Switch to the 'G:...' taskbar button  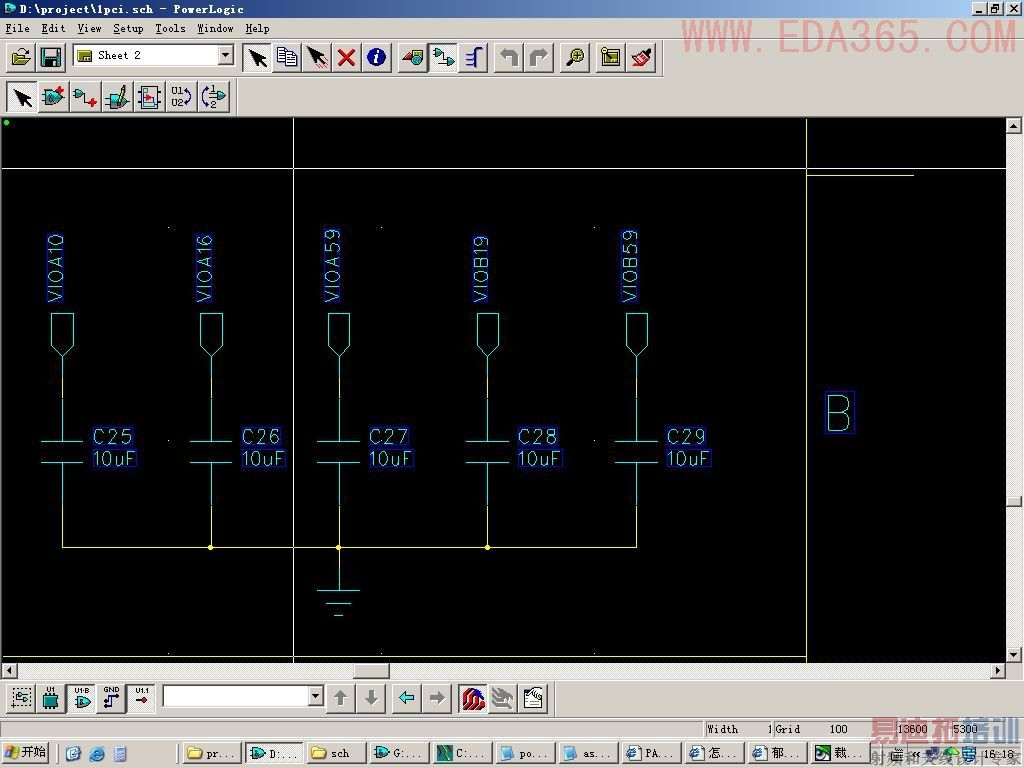pyautogui.click(x=399, y=753)
